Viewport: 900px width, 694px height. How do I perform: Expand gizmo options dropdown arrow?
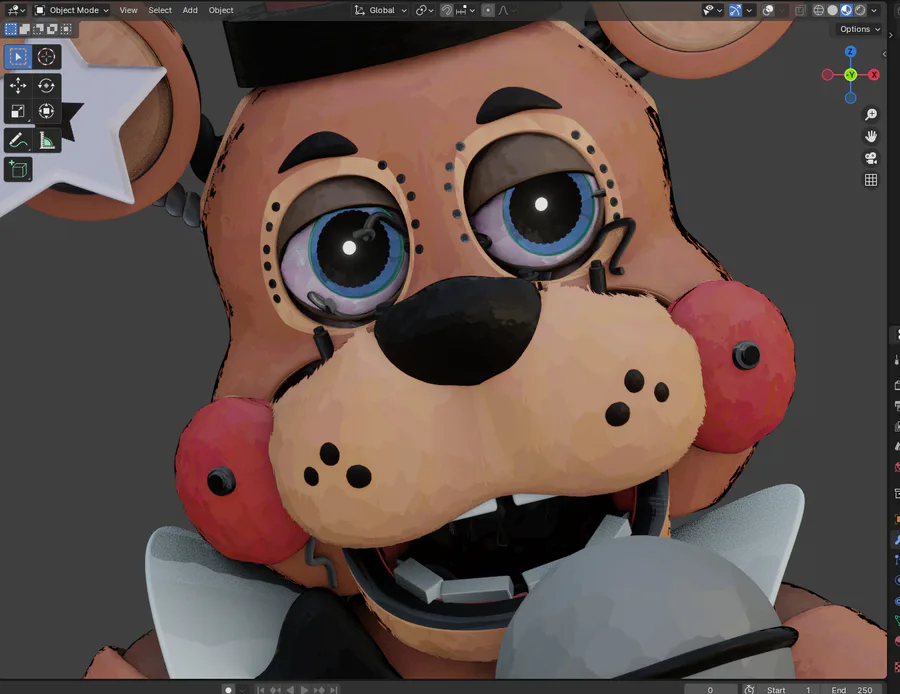[x=749, y=10]
